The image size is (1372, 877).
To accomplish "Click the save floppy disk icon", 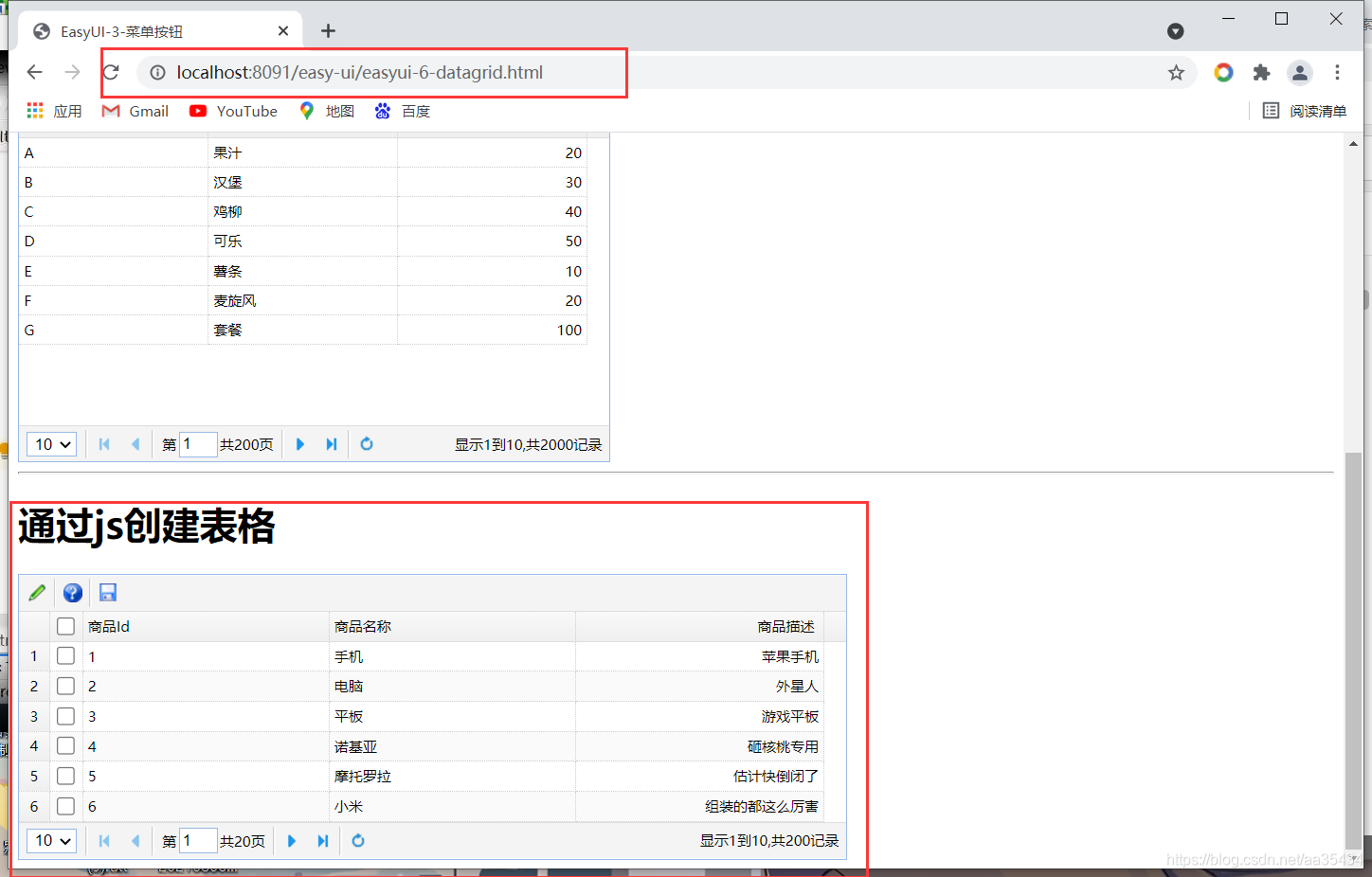I will 108,593.
